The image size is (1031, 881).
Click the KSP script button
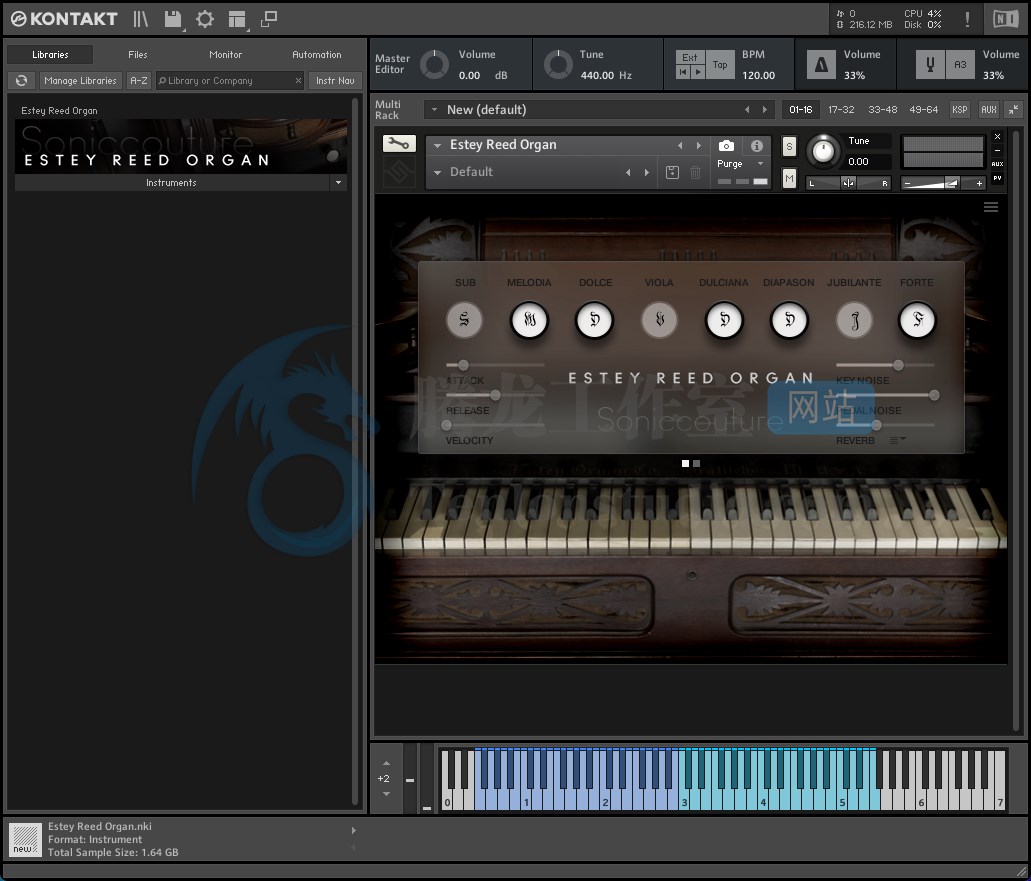[x=959, y=110]
